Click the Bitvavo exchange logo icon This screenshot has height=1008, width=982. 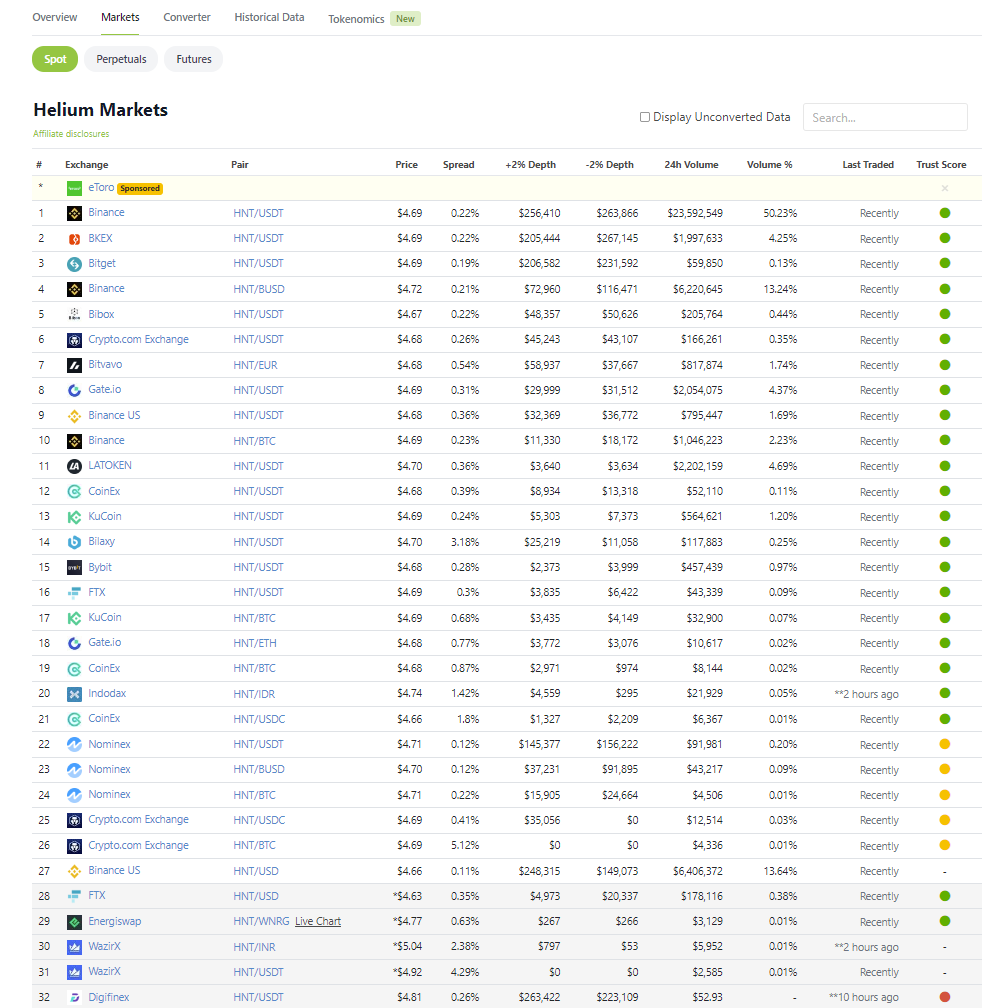click(x=74, y=365)
